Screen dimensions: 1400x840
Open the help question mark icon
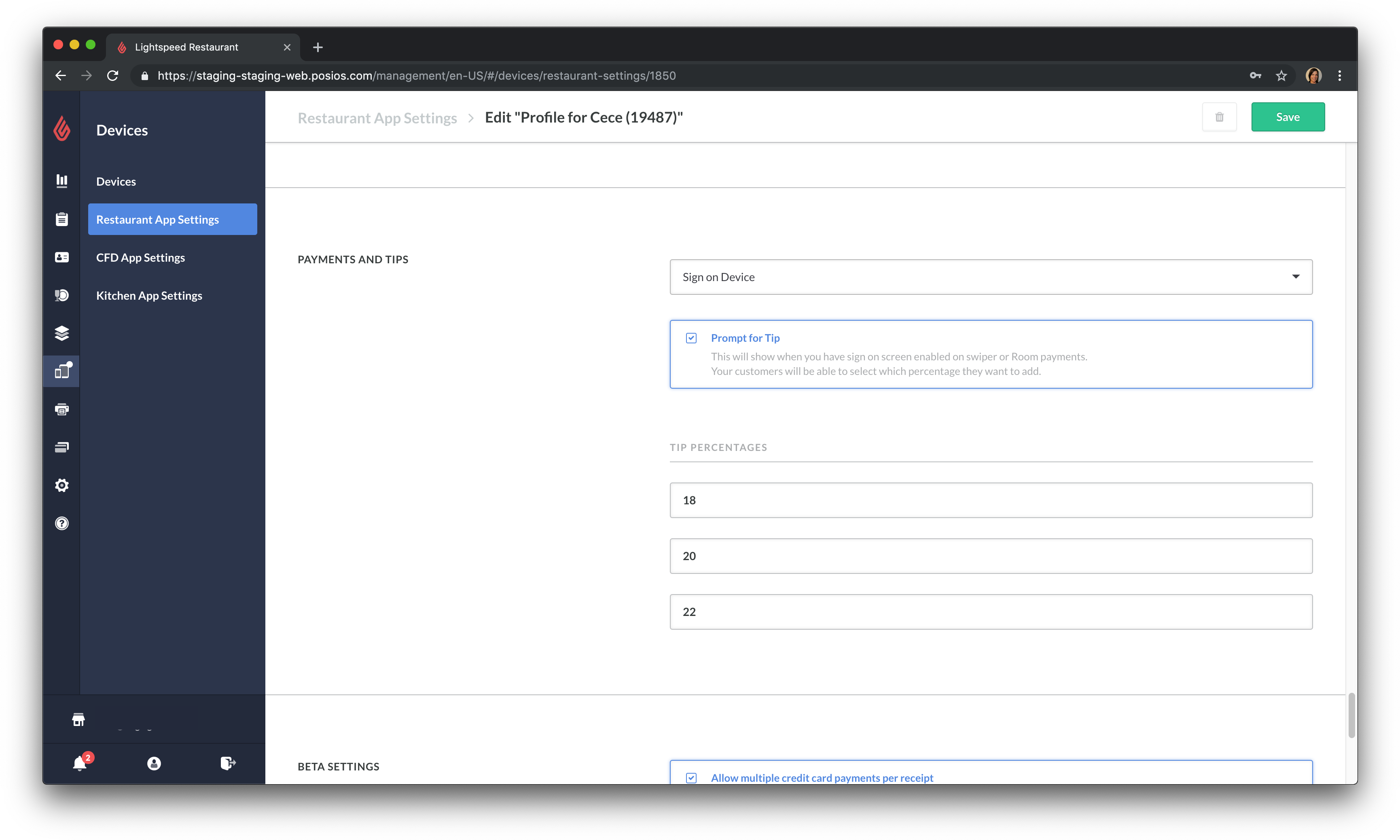62,523
